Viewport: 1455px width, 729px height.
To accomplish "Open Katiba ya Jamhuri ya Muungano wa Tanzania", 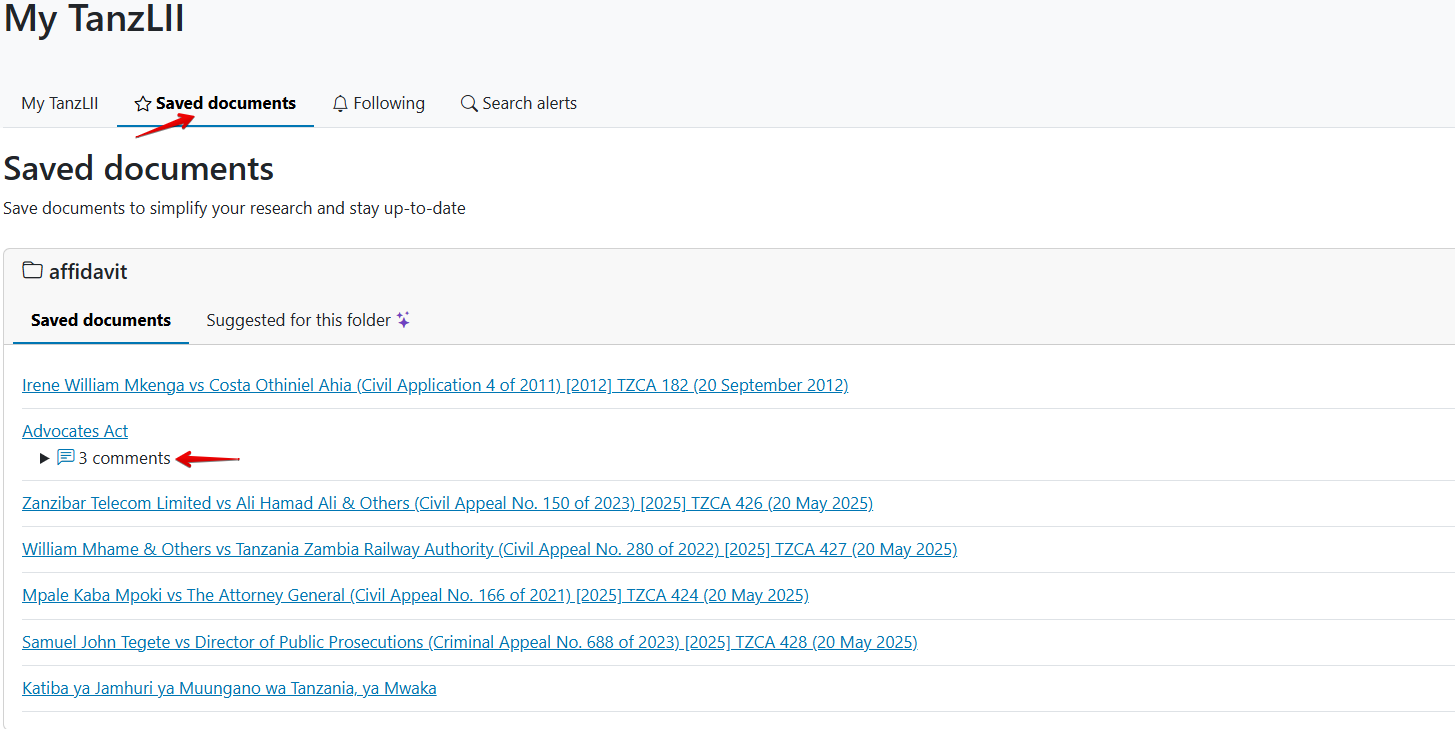I will (x=229, y=688).
